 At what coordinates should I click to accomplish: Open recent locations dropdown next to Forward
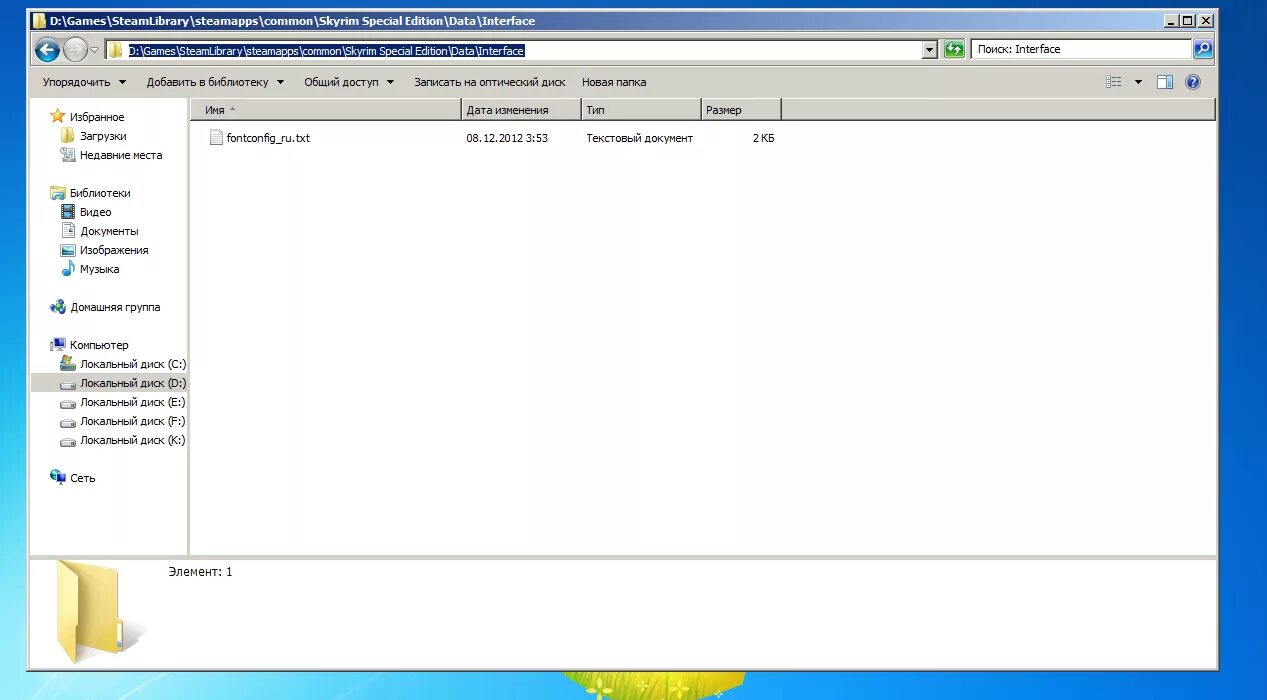[95, 50]
